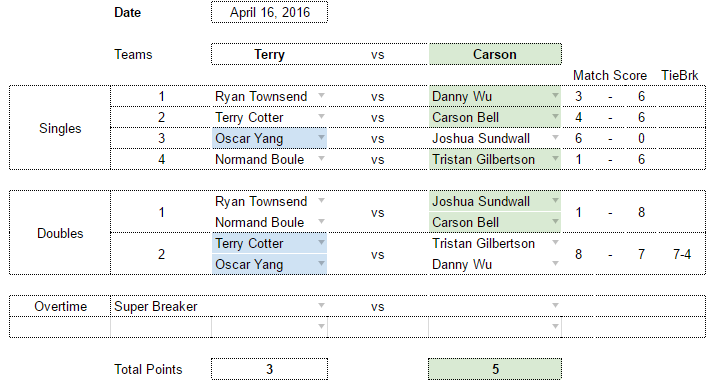The width and height of the screenshot is (710, 386).
Task: Open Normand Boule dropdown in Doubles 1
Action: [x=321, y=222]
